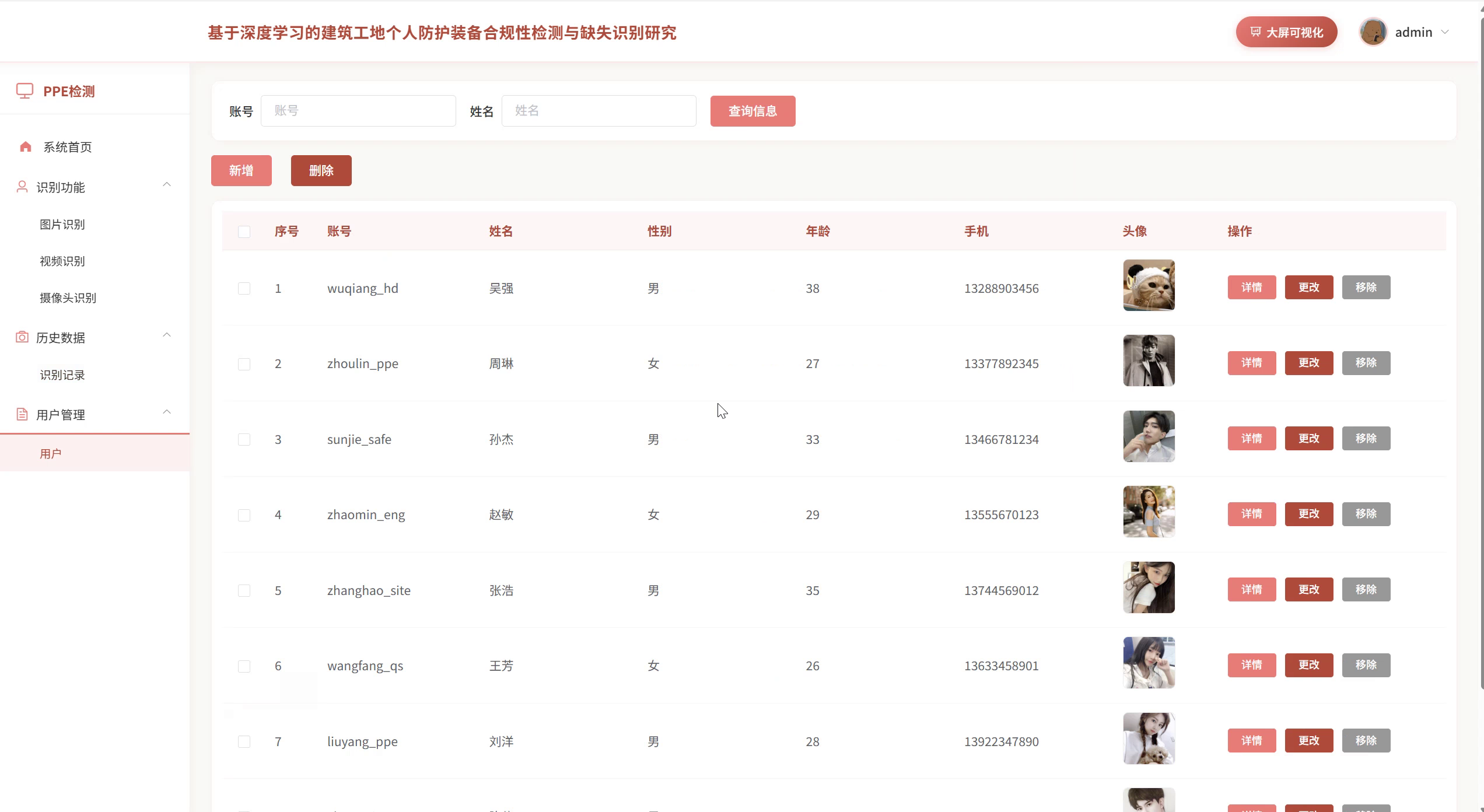This screenshot has height=812, width=1484.
Task: Open 视频识别 in the sidebar
Action: pos(62,261)
